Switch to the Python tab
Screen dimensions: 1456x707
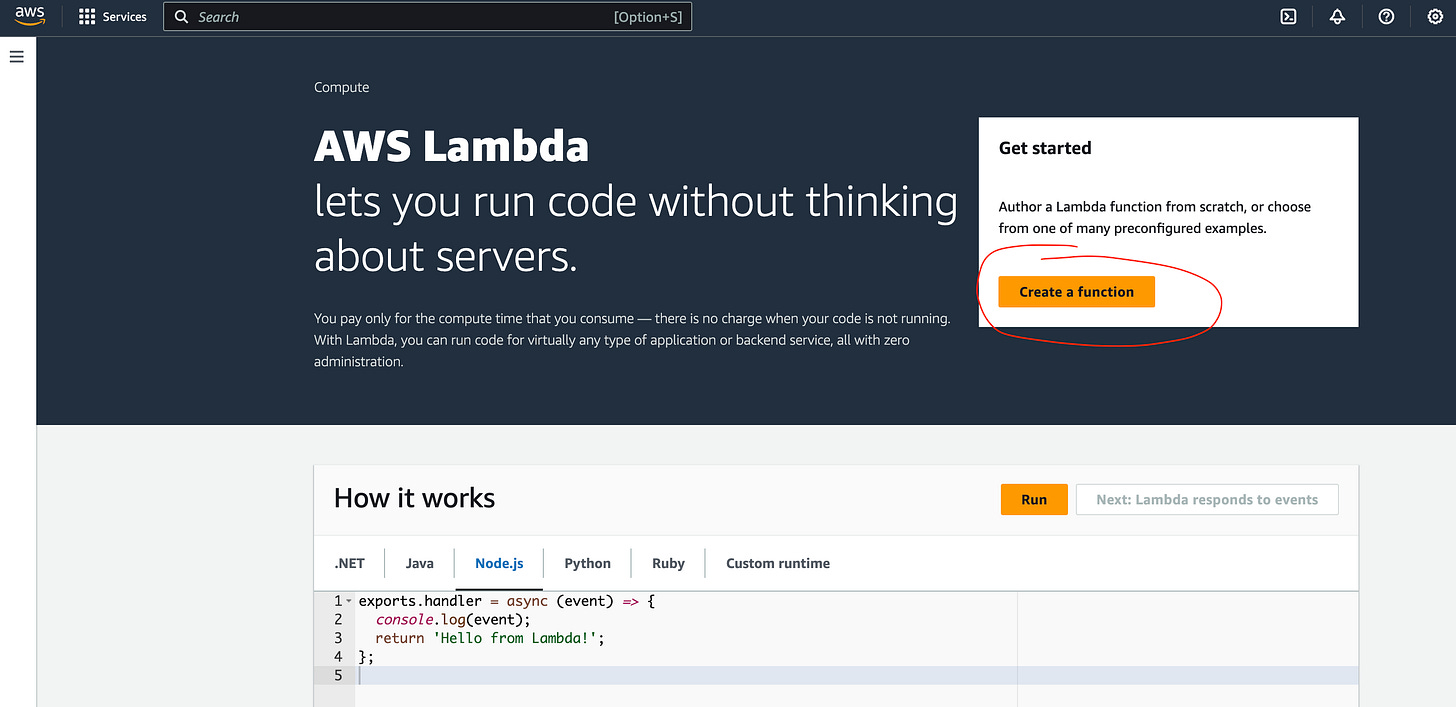click(587, 563)
